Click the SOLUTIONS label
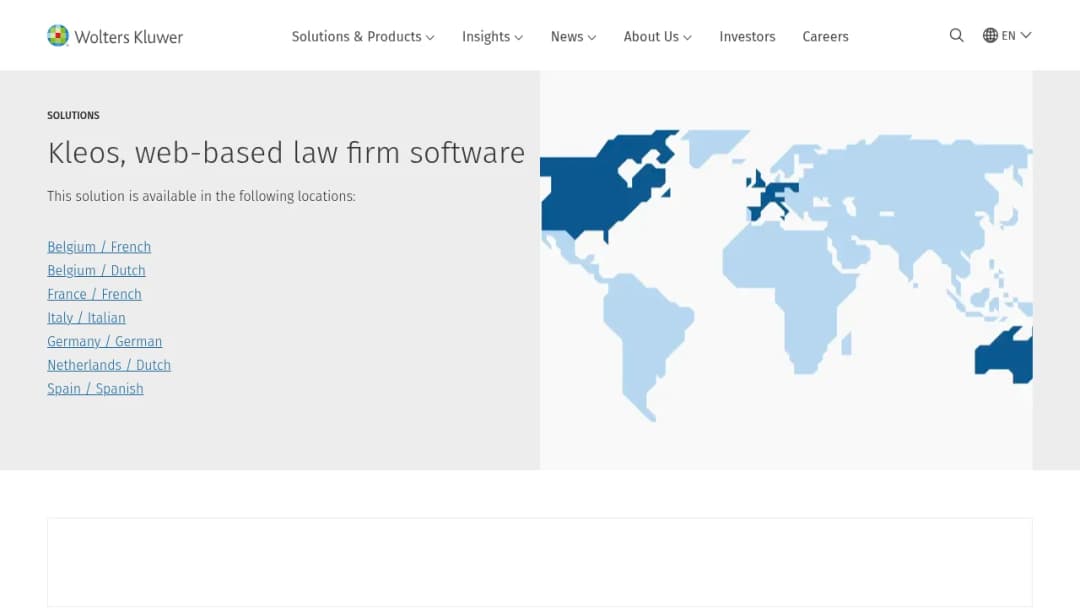Screen dimensions: 1080x608 coord(73,115)
